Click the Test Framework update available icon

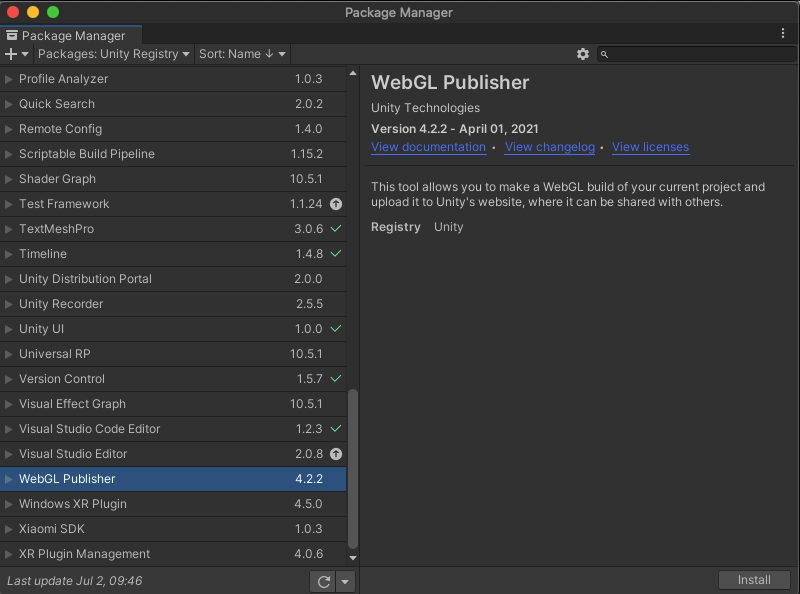[336, 204]
